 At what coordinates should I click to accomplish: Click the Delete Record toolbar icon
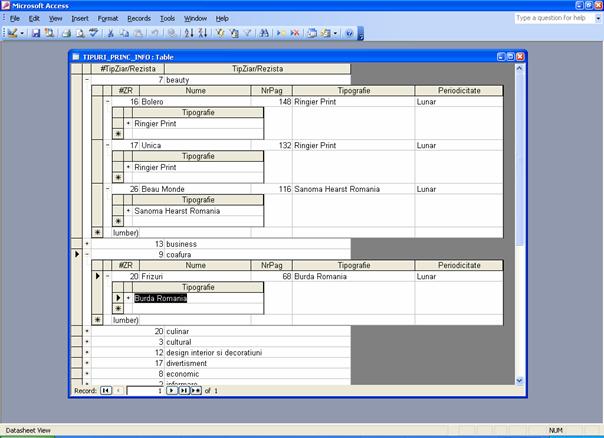(295, 33)
